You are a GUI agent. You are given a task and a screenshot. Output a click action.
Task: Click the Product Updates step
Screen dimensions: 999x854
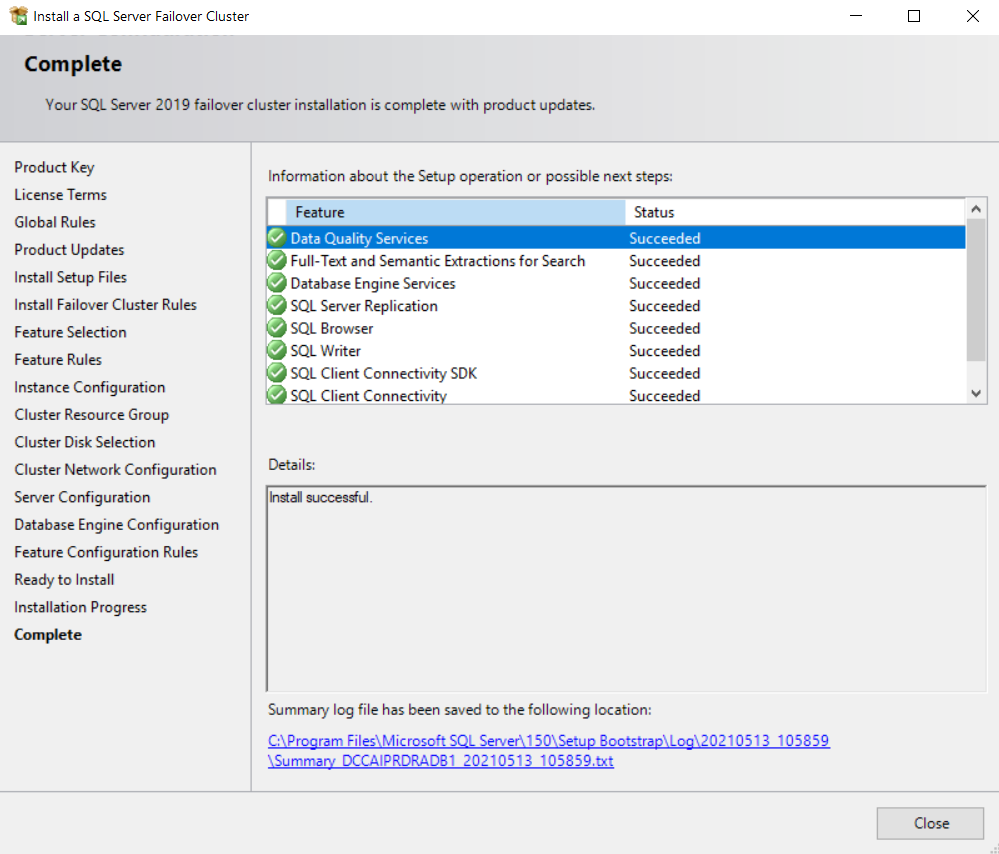coord(69,249)
